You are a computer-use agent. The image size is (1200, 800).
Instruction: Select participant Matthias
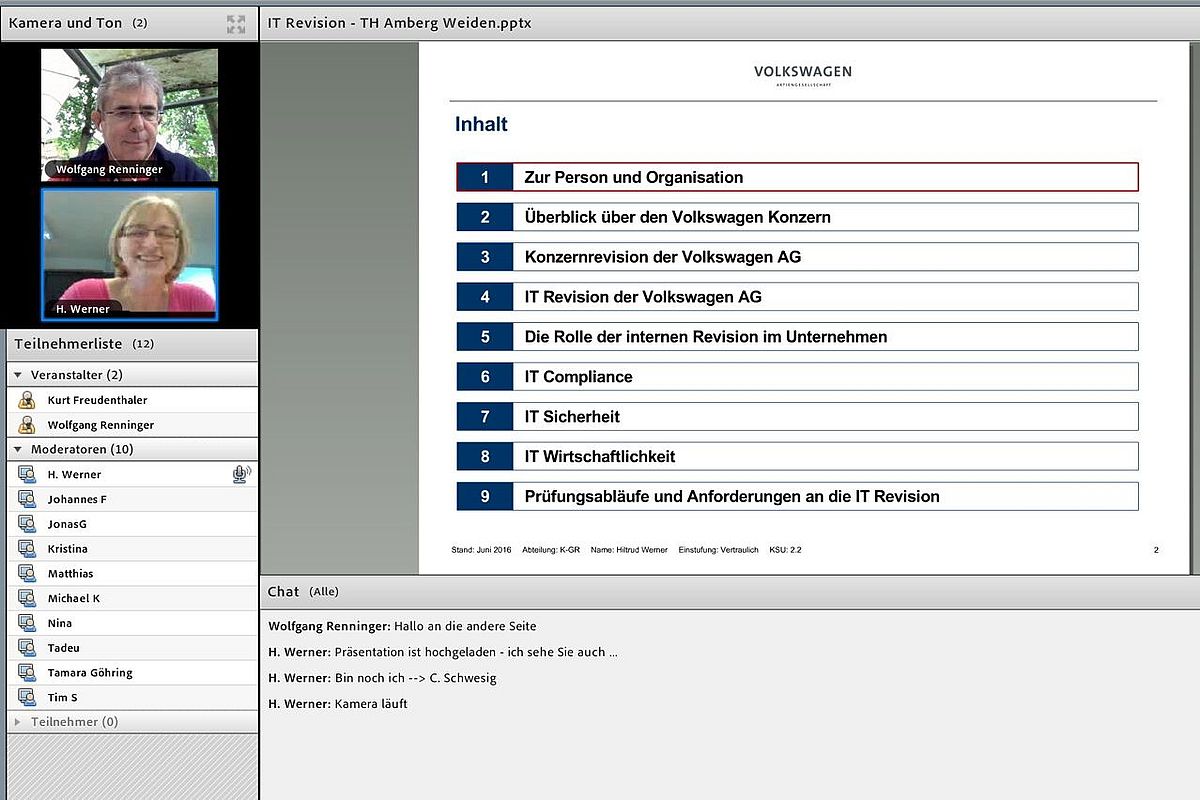coord(132,574)
